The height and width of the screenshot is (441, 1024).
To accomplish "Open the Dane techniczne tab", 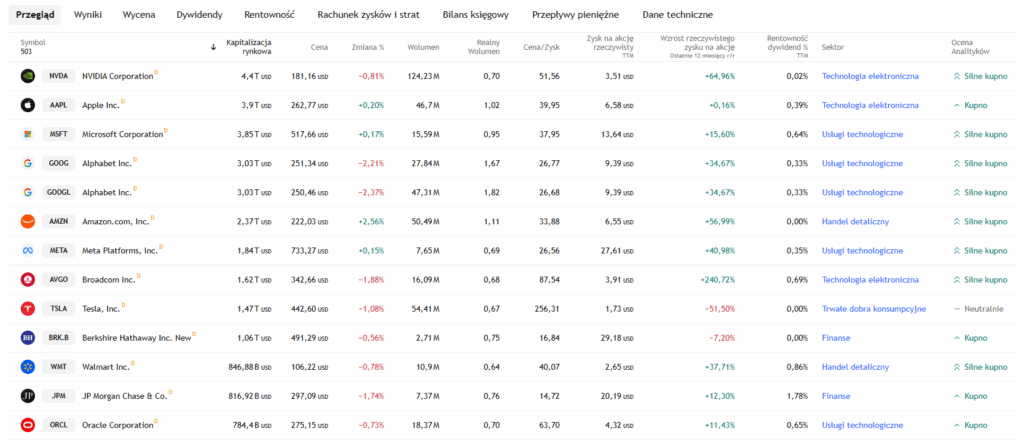I will tap(678, 16).
